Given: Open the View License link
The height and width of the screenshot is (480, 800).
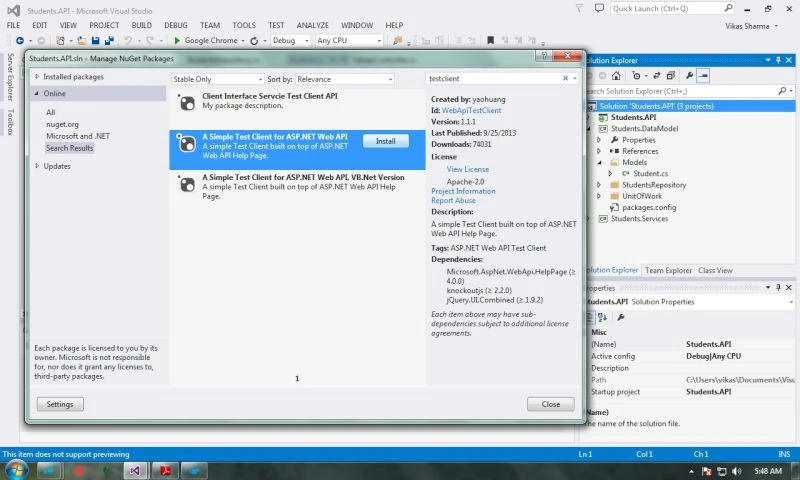Looking at the screenshot, I should tap(467, 169).
